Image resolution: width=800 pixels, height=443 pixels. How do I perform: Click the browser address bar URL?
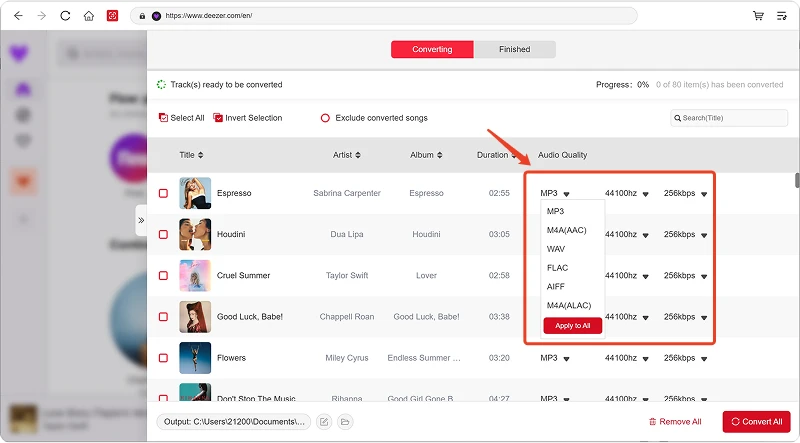[384, 16]
